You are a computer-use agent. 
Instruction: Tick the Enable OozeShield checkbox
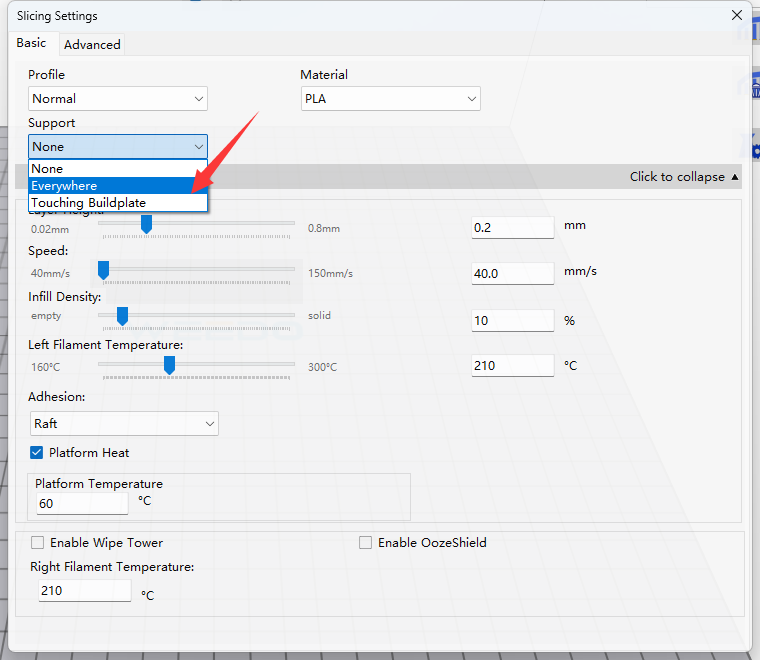coord(366,543)
